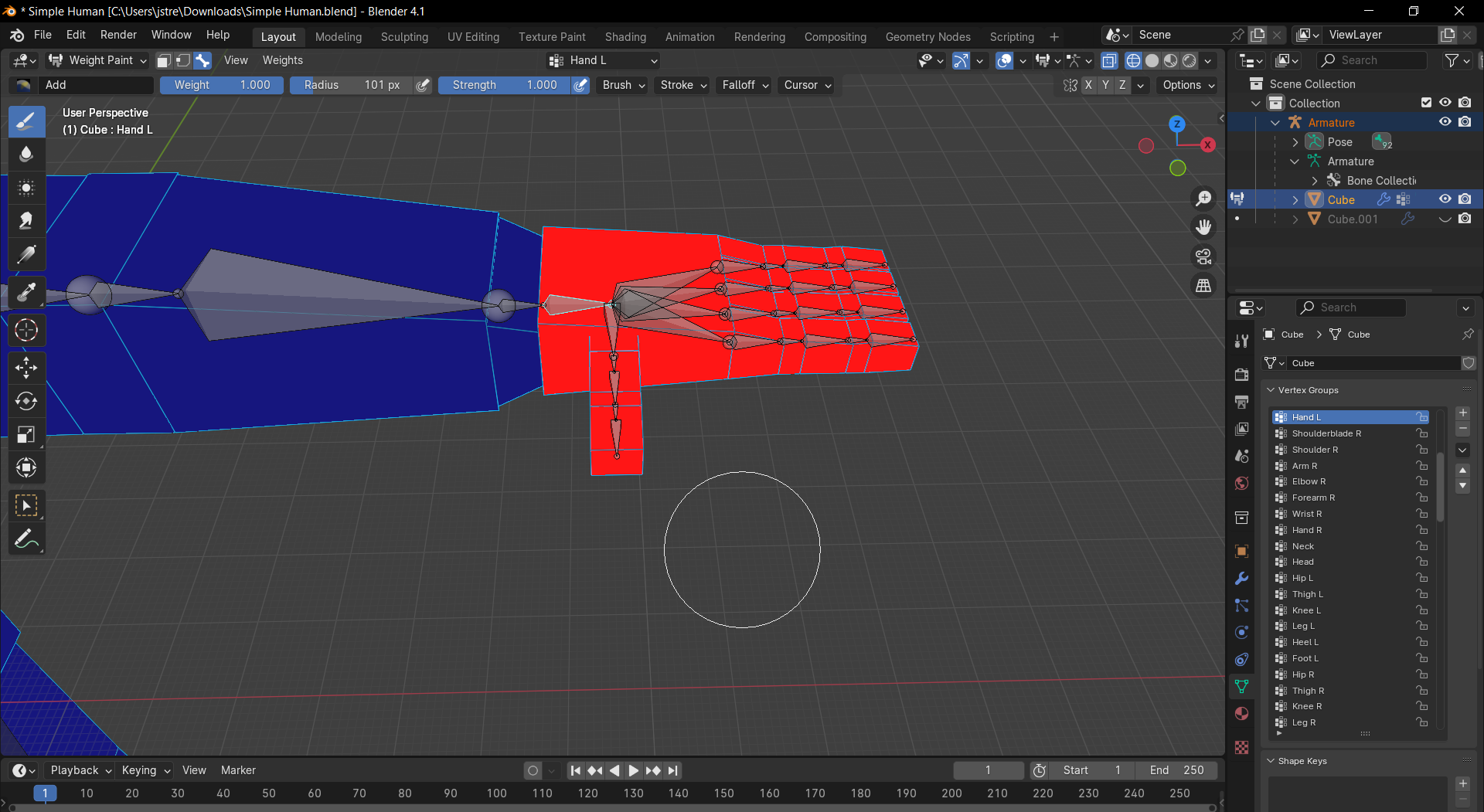Viewport: 1484px width, 812px height.
Task: Open the Tool properties tab
Action: point(1241,341)
